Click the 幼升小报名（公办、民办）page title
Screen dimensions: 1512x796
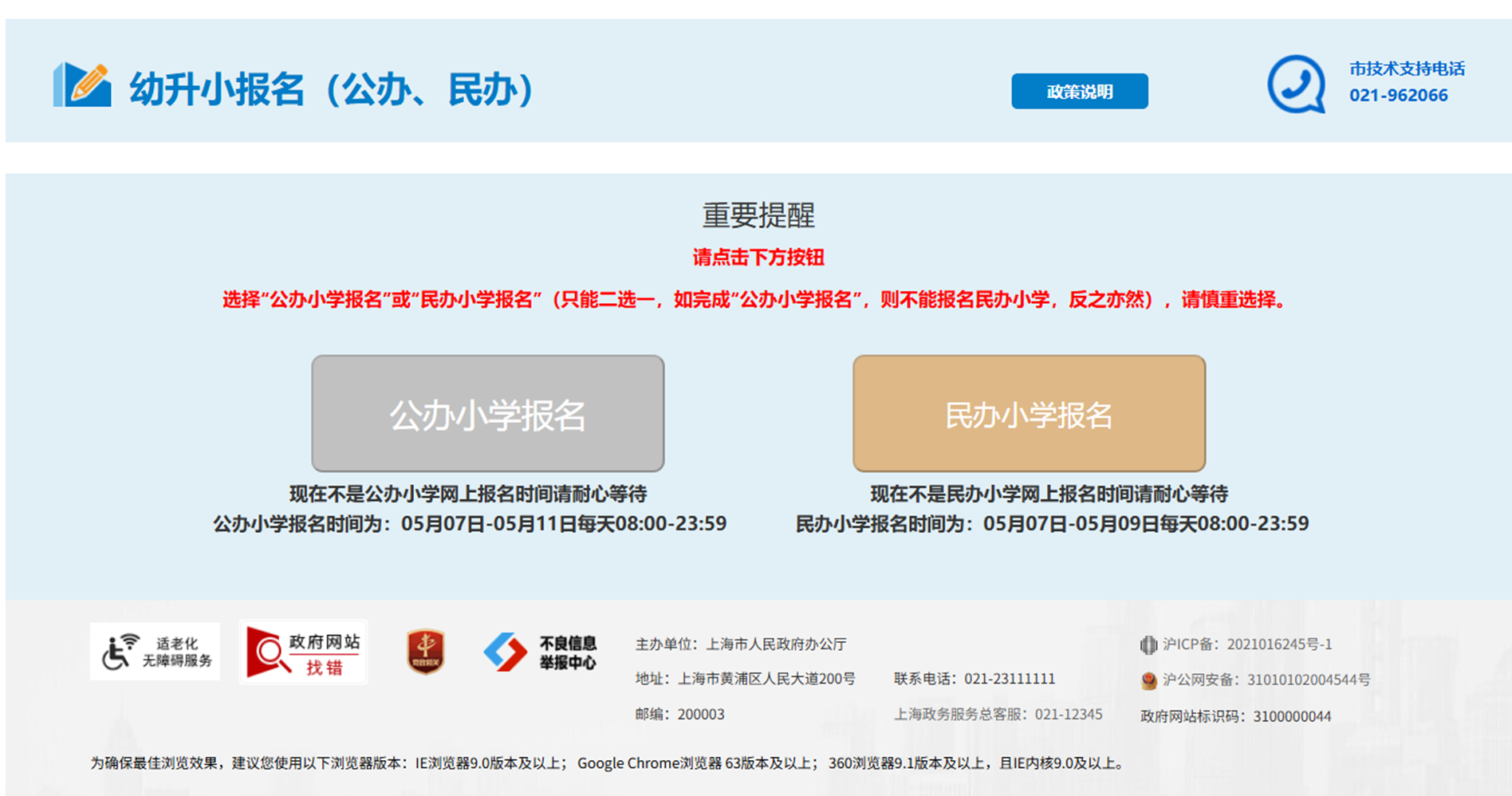pos(331,89)
